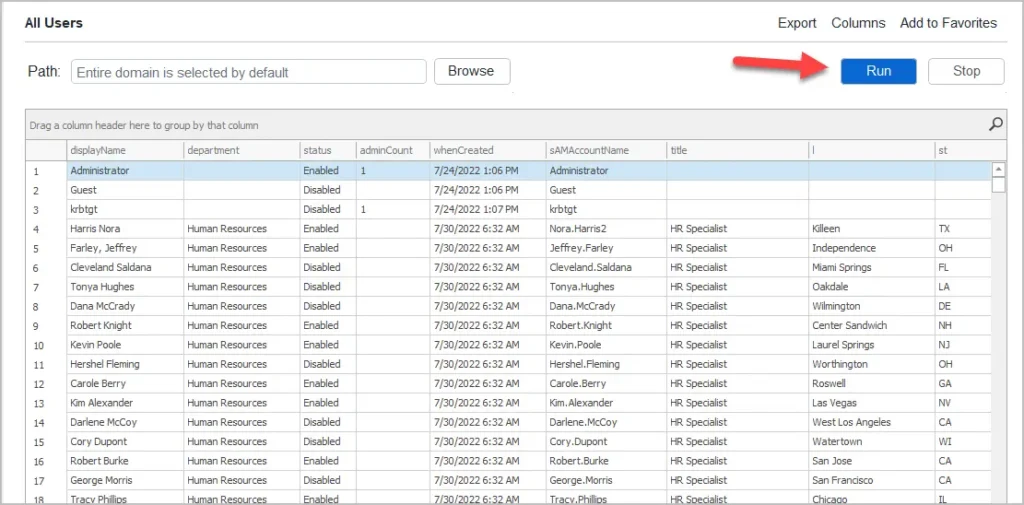Click the Las Vegas city cell

[872, 402]
